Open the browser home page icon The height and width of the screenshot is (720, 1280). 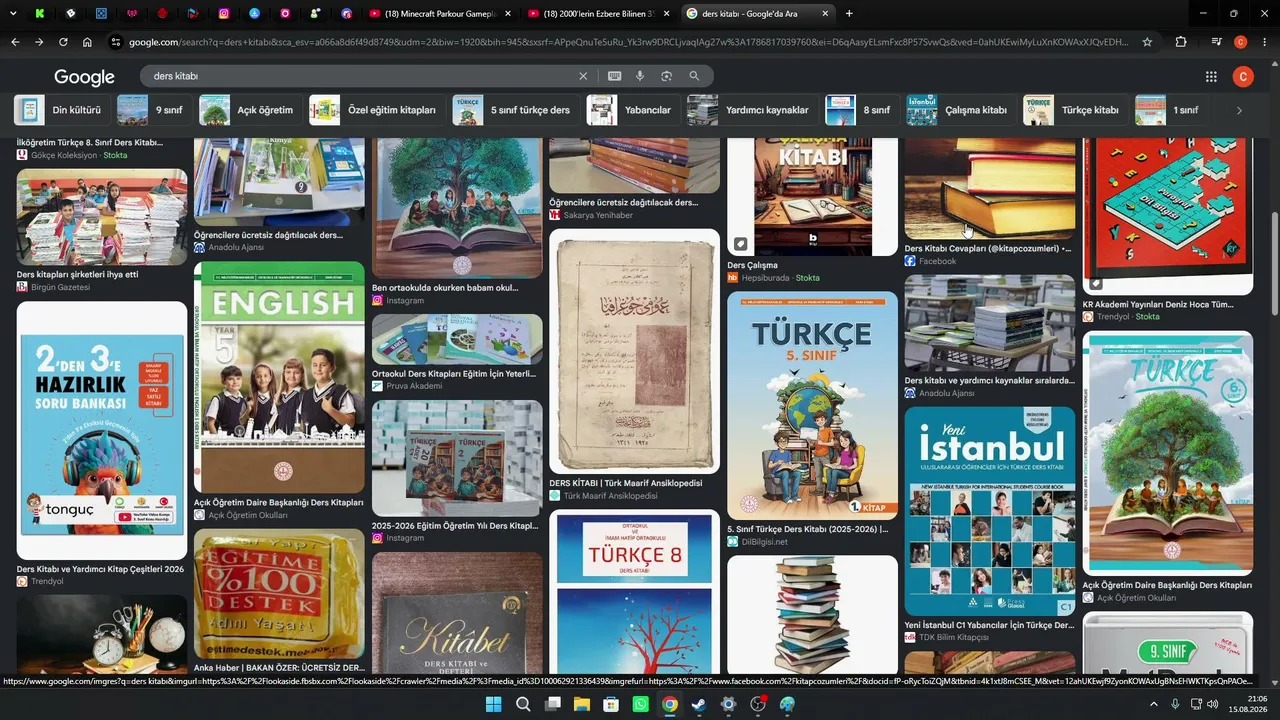coord(88,42)
